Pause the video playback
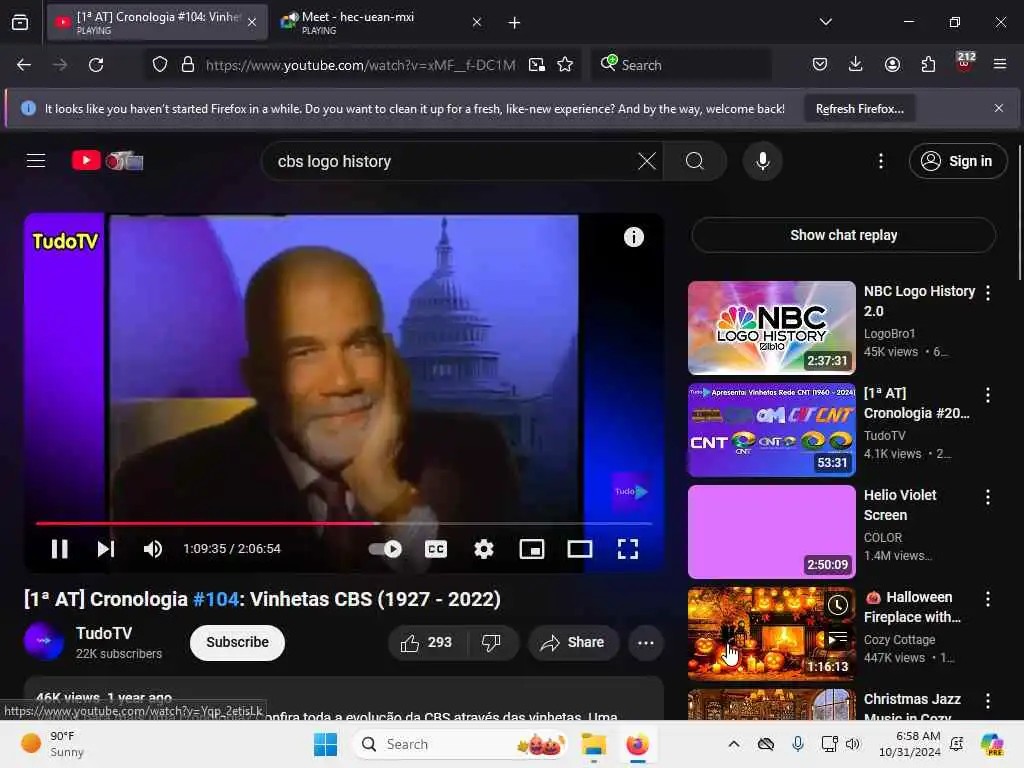 (59, 549)
